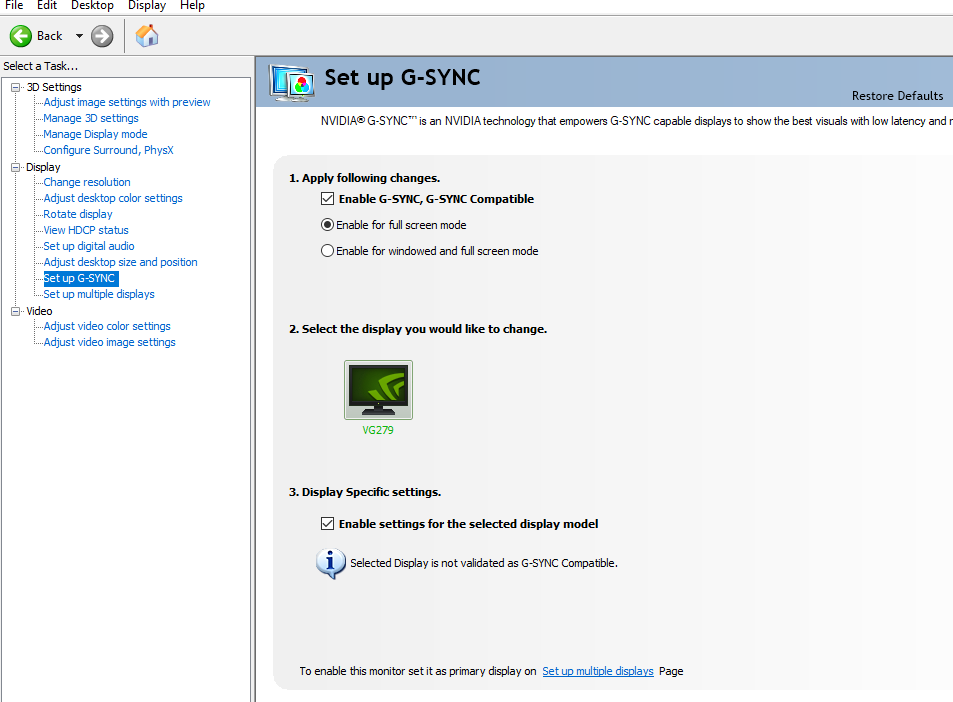Viewport: 953px width, 702px height.
Task: Select the VG279 monitor thumbnail
Action: (378, 390)
